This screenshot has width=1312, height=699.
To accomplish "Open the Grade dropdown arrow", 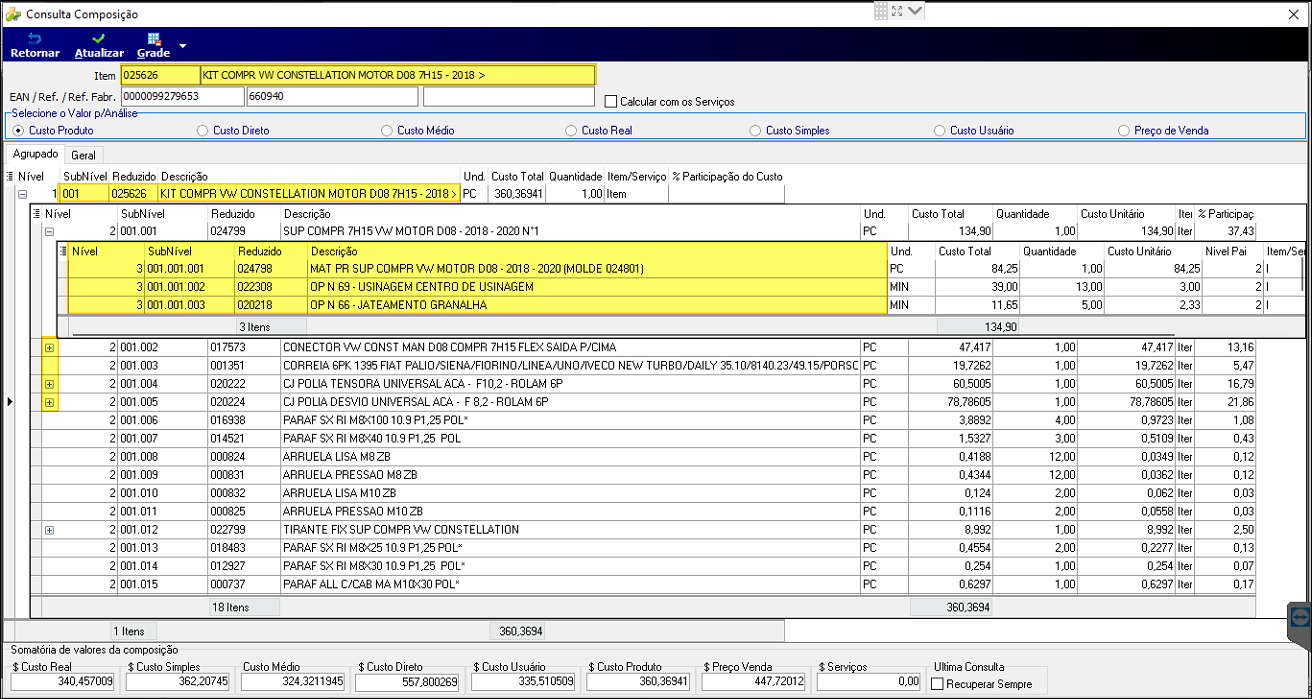I will point(184,47).
